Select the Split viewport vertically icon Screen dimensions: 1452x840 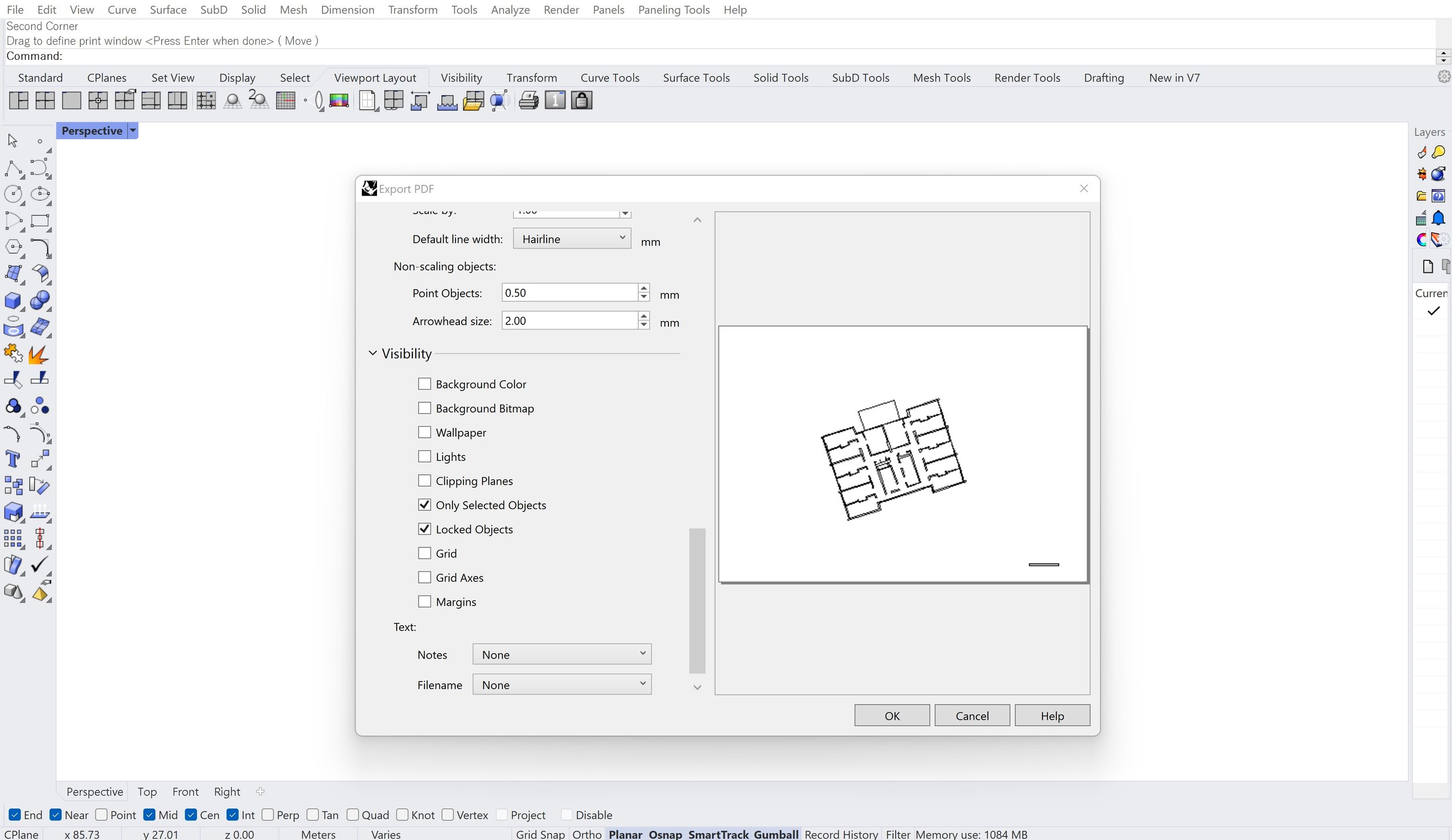tap(177, 101)
